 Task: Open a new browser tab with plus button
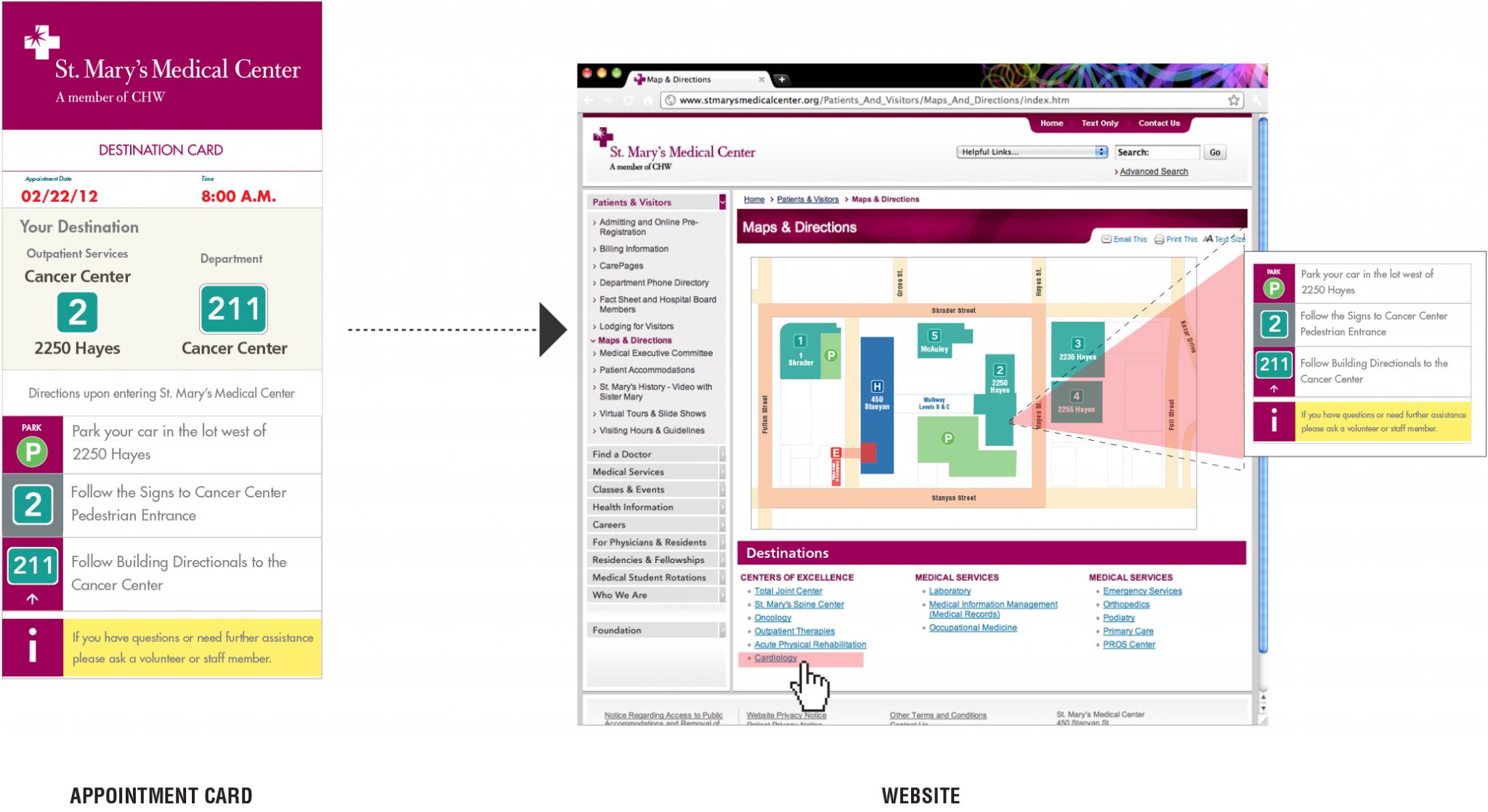tap(782, 79)
